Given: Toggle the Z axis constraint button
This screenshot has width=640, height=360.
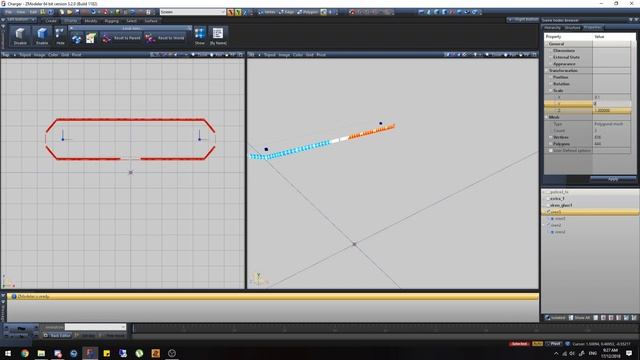Looking at the screenshot, I should click(x=245, y=12).
